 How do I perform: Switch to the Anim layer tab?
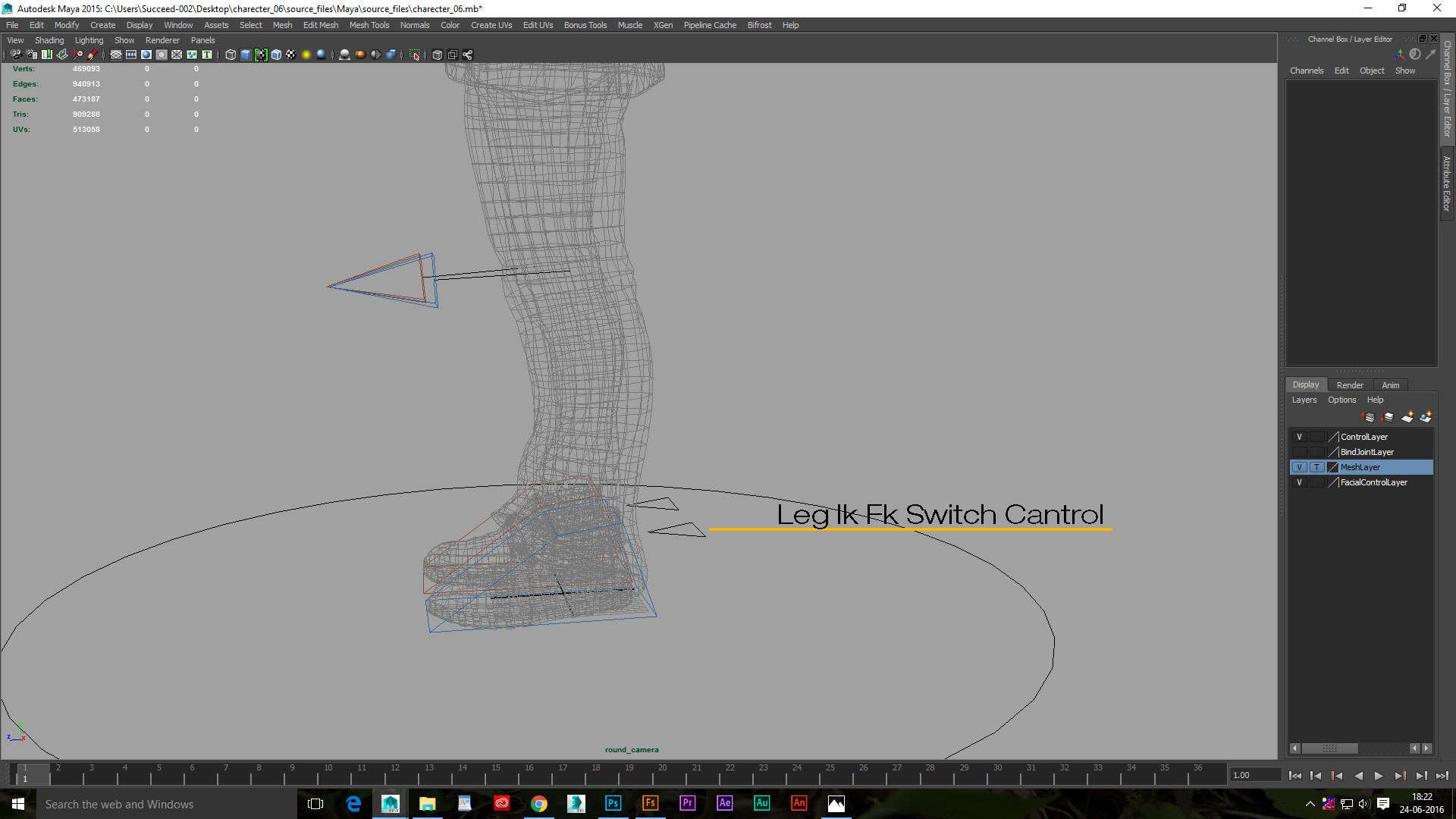pos(1391,385)
